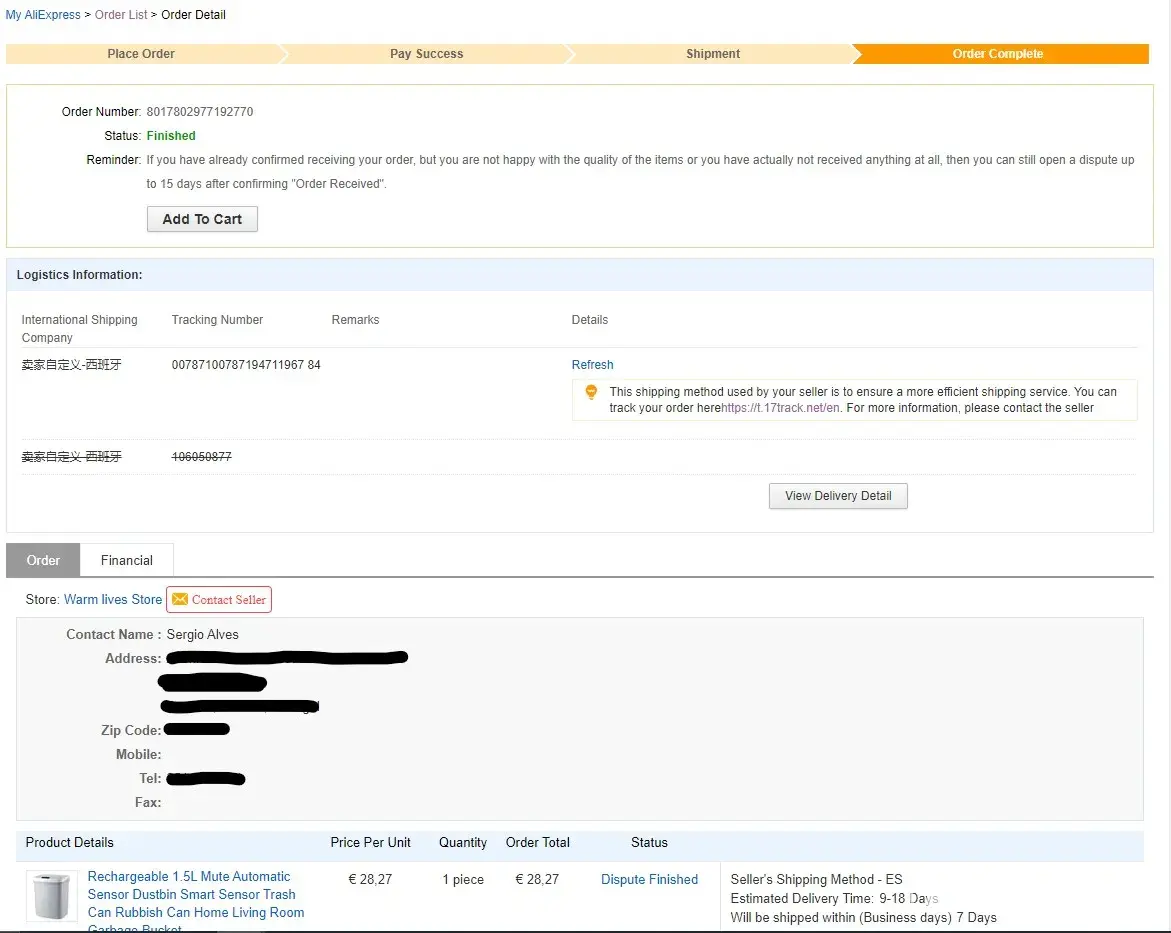Refresh the logistics tracking details
This screenshot has height=933, width=1171.
tap(592, 365)
